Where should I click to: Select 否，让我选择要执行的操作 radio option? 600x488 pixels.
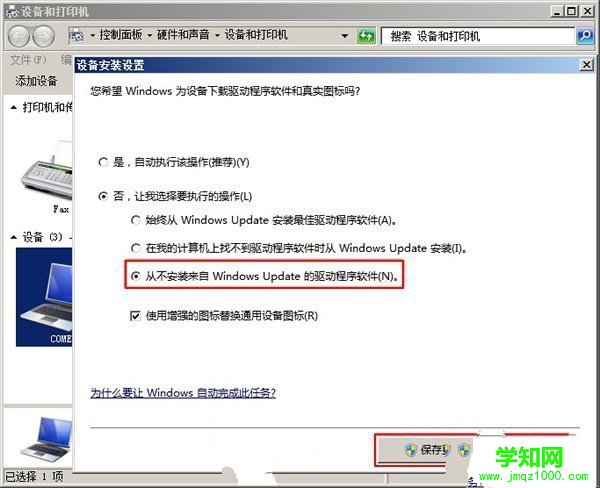103,196
